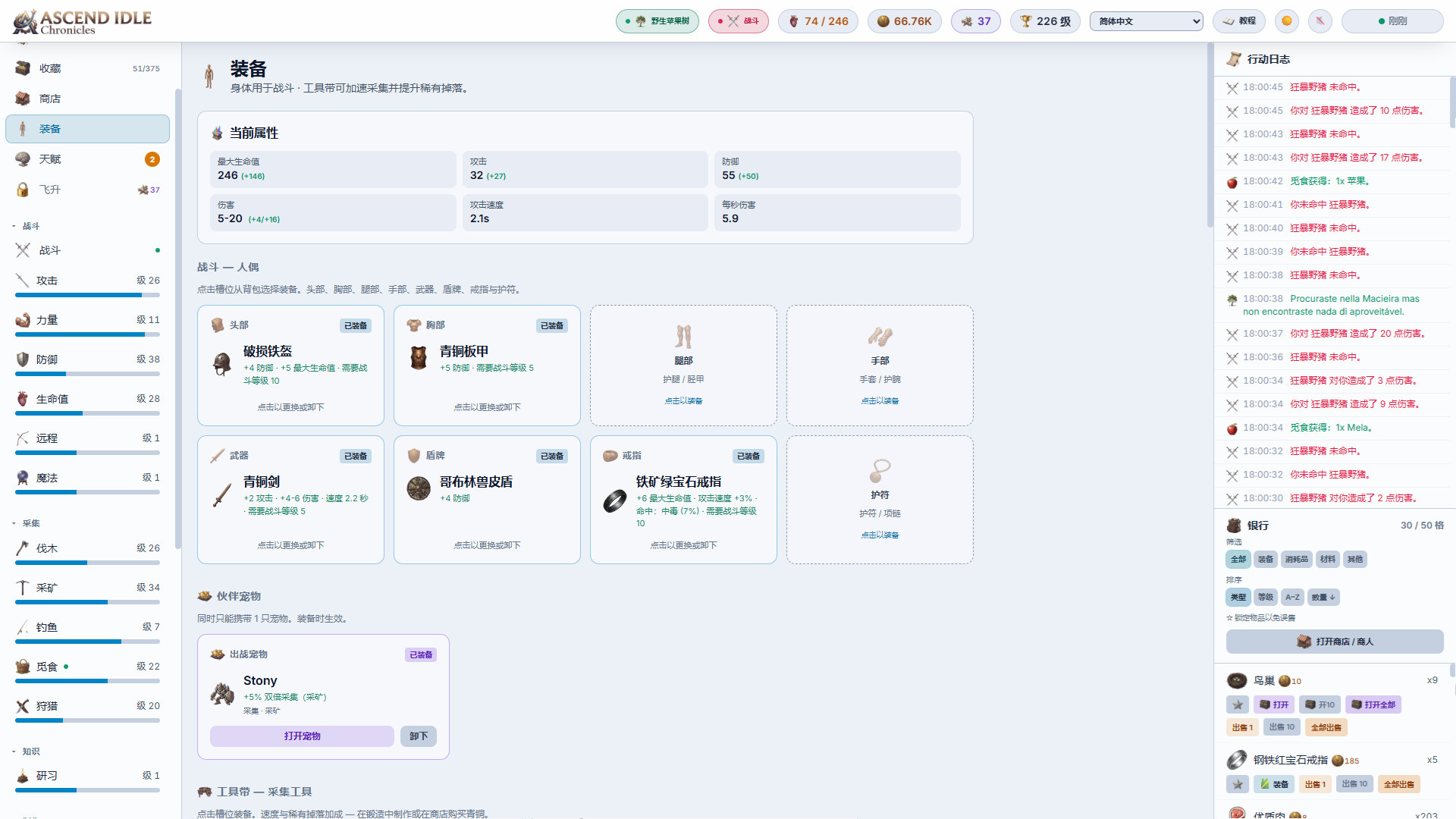The image size is (1456, 819).
Task: Toggle the muted sound icon in top bar
Action: pos(1320,21)
